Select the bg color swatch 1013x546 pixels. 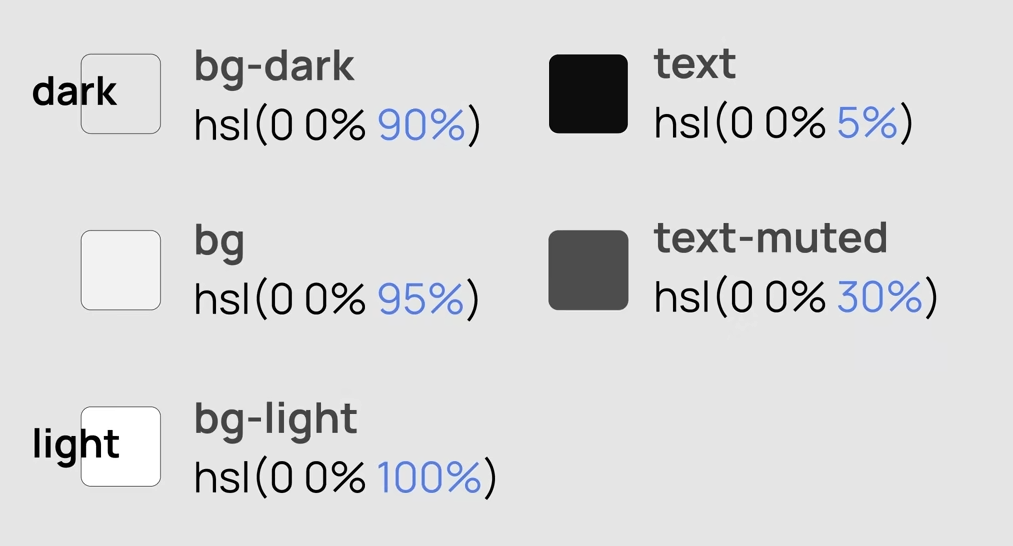click(121, 270)
